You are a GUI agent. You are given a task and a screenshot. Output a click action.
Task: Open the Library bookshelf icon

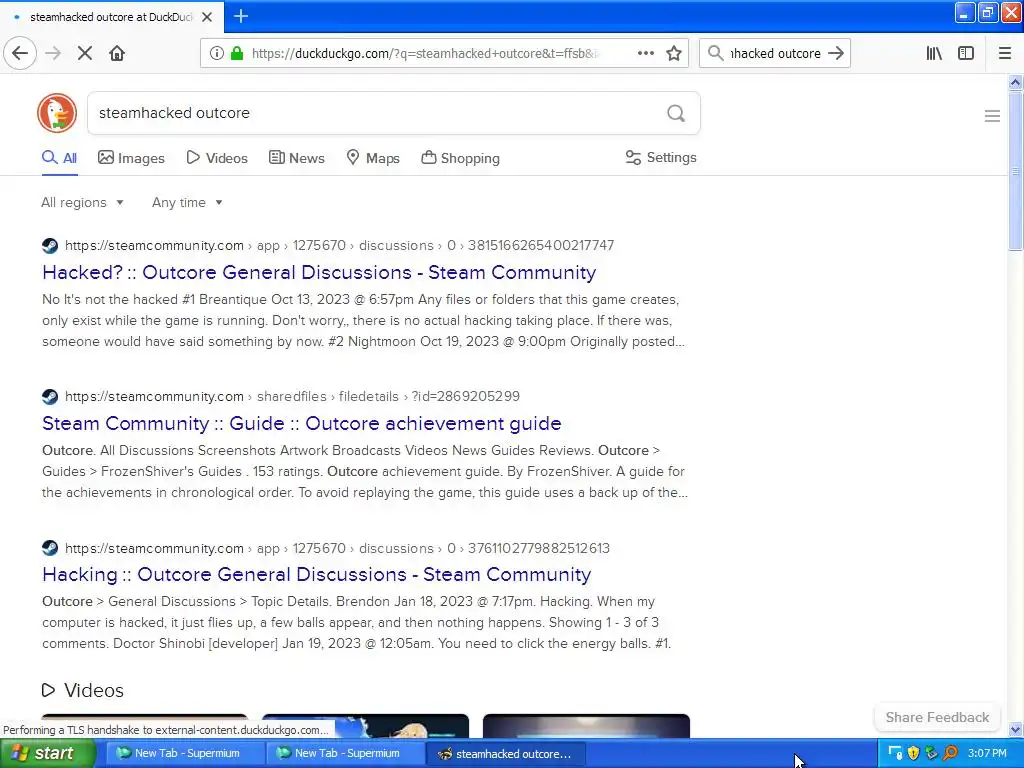pos(935,53)
